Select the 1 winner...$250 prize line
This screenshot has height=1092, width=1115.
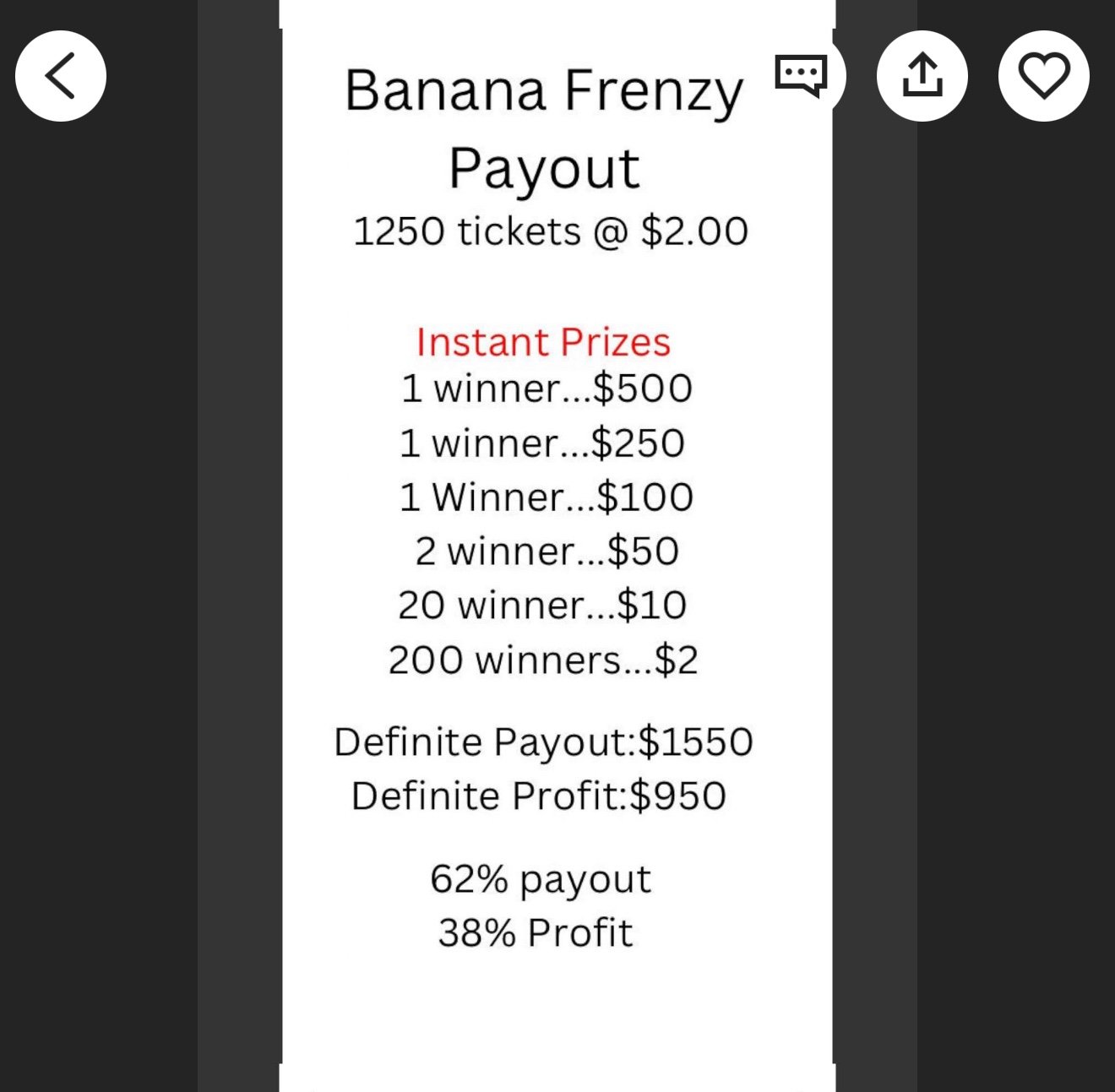coord(542,443)
